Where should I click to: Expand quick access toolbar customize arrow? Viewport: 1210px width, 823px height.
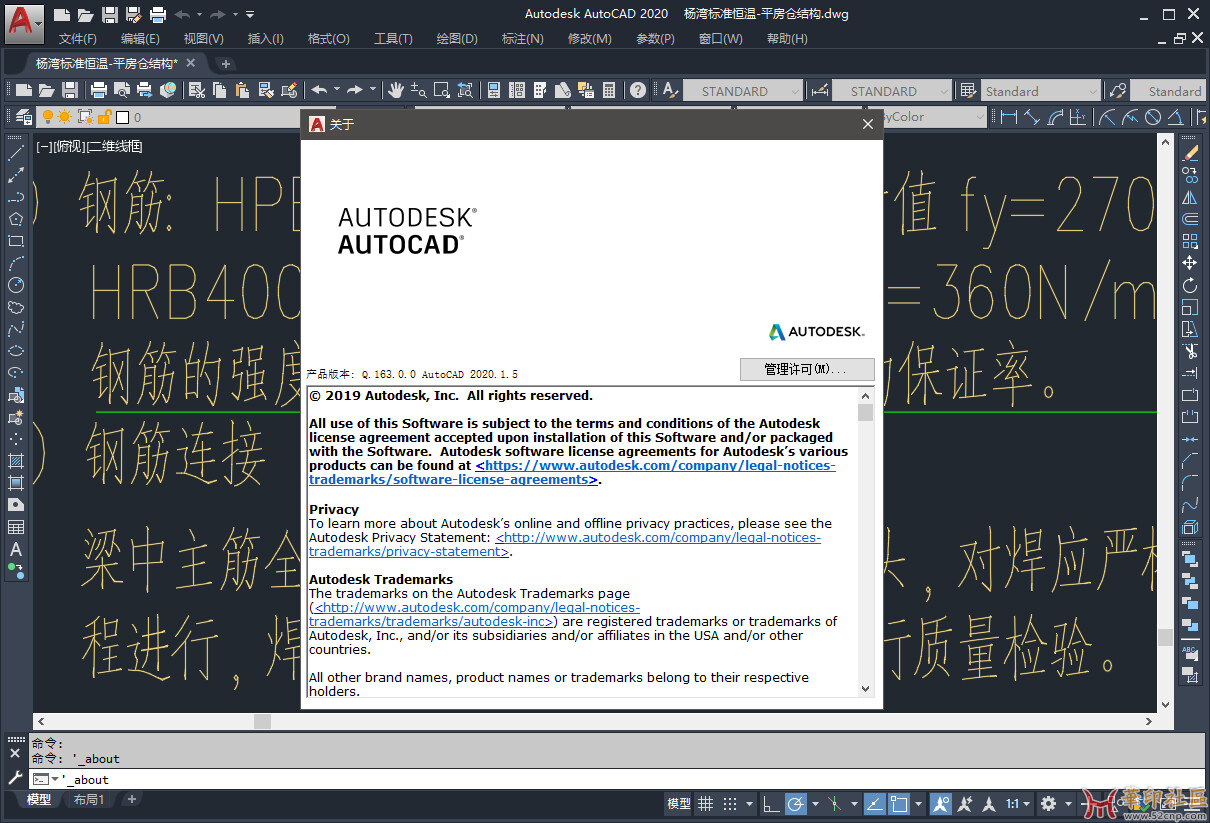coord(250,14)
